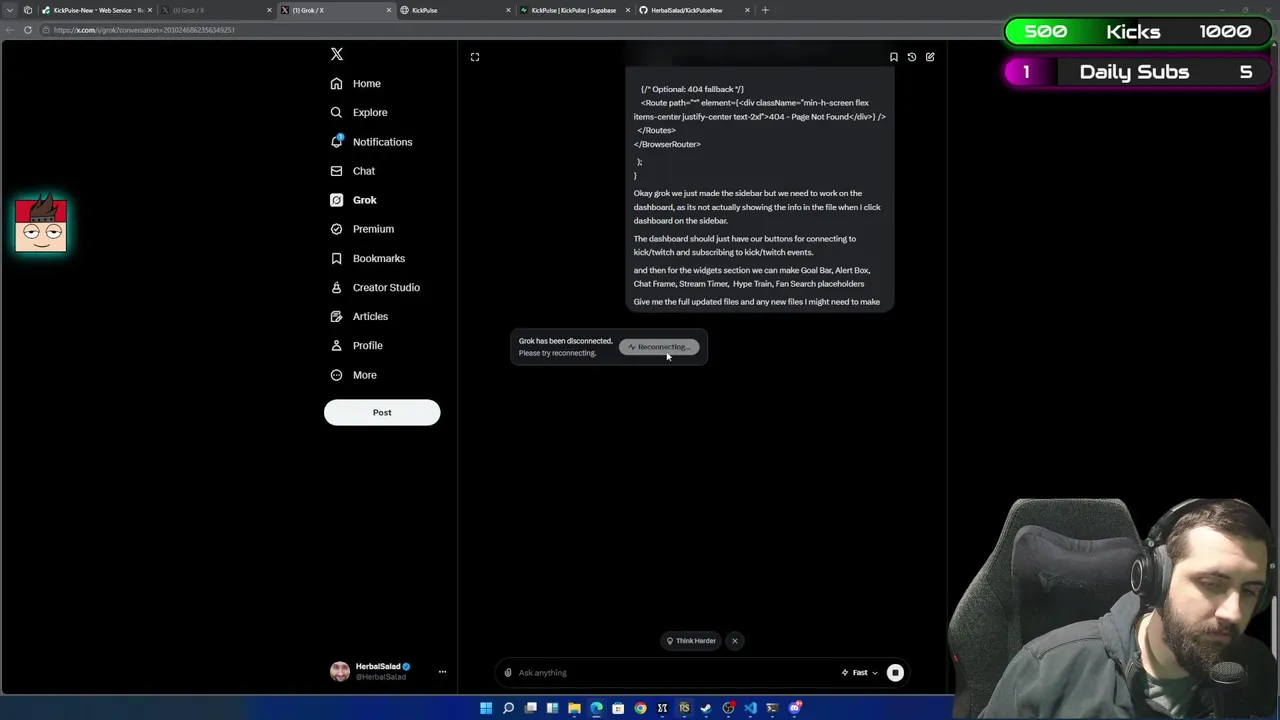Click the Creator Studio sidebar icon
Image resolution: width=1280 pixels, height=720 pixels.
pos(336,287)
